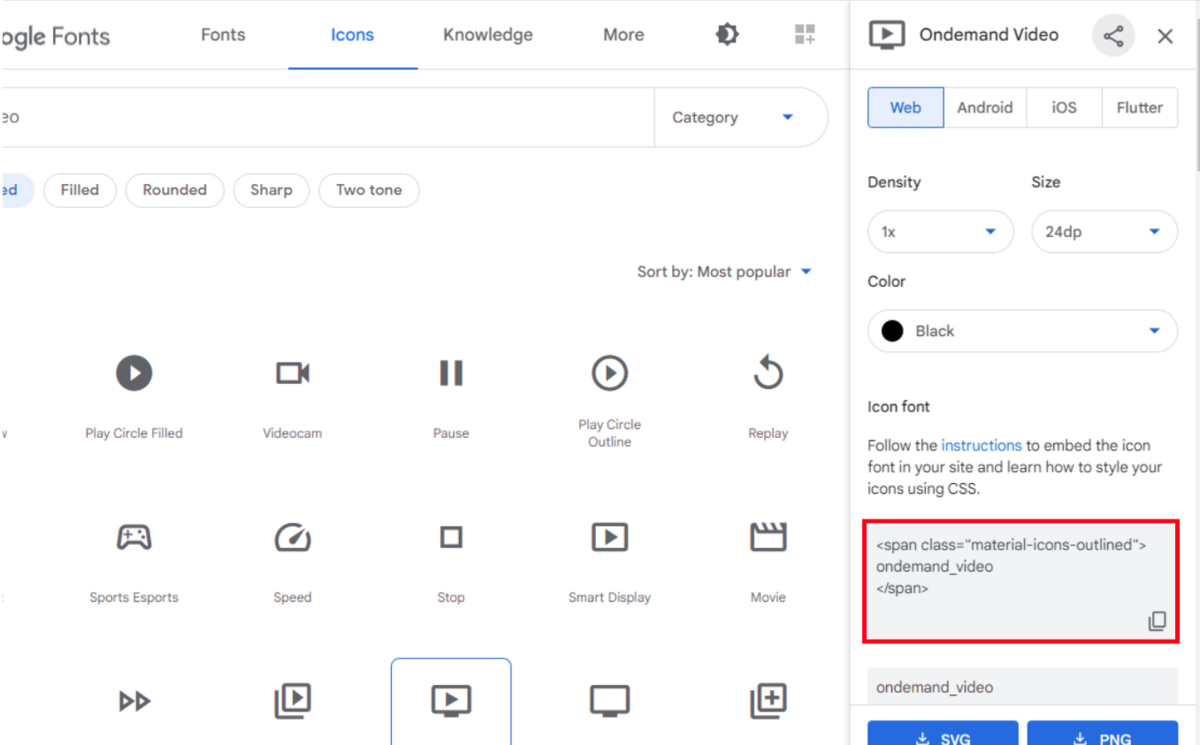Toggle the dark theme brightness icon
The image size is (1200, 745).
(727, 35)
